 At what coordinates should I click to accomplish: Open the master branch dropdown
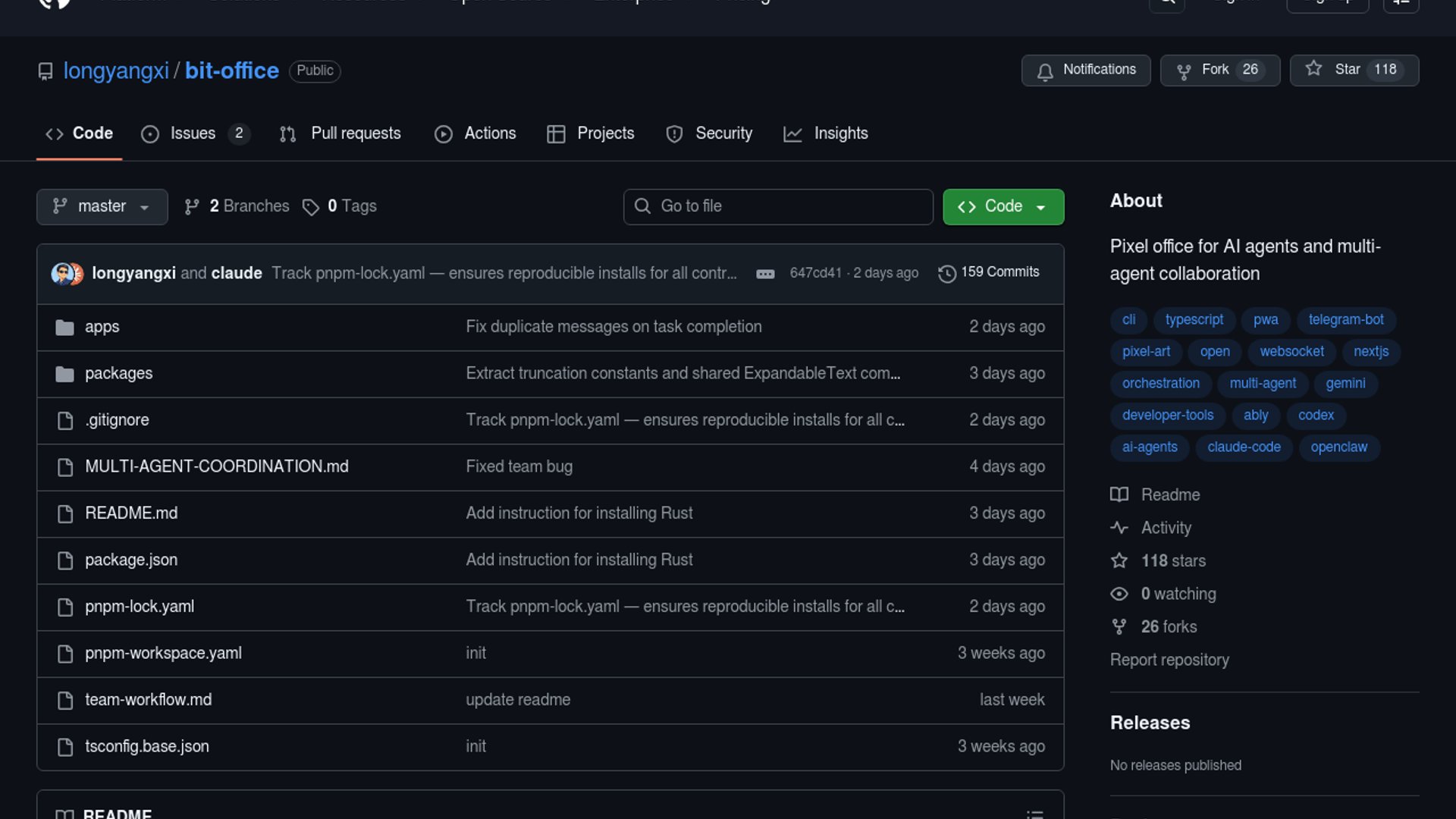[102, 206]
